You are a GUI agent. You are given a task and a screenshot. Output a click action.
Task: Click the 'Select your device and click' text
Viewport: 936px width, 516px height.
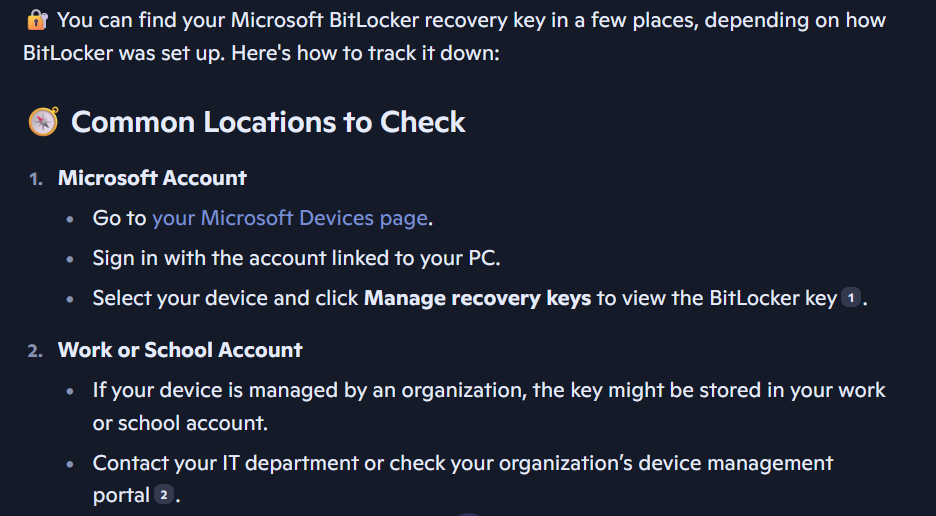tap(226, 298)
